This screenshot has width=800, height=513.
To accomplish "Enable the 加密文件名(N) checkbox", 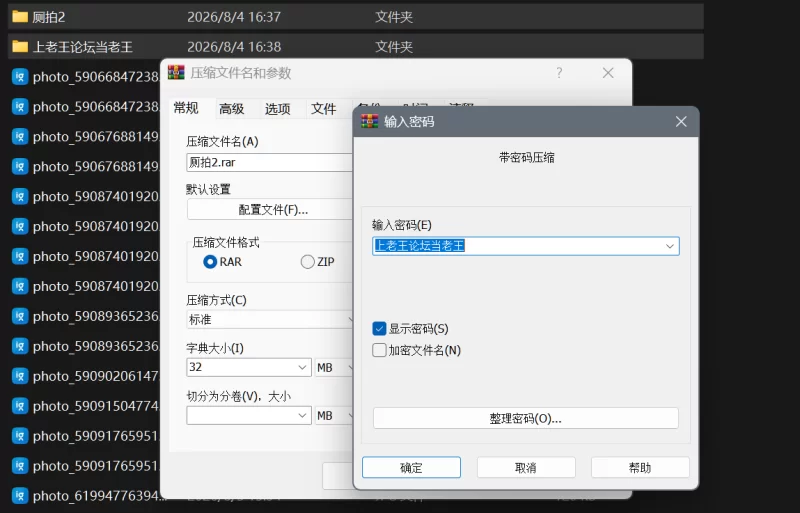I will 379,350.
